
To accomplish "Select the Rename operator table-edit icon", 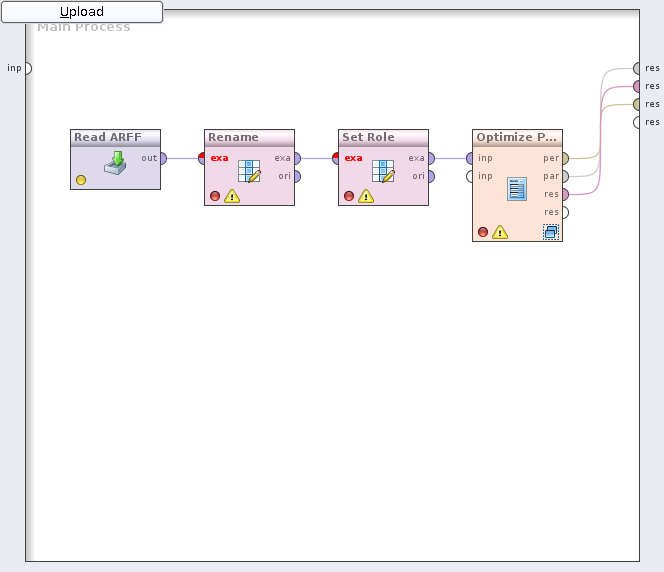I will pos(249,171).
